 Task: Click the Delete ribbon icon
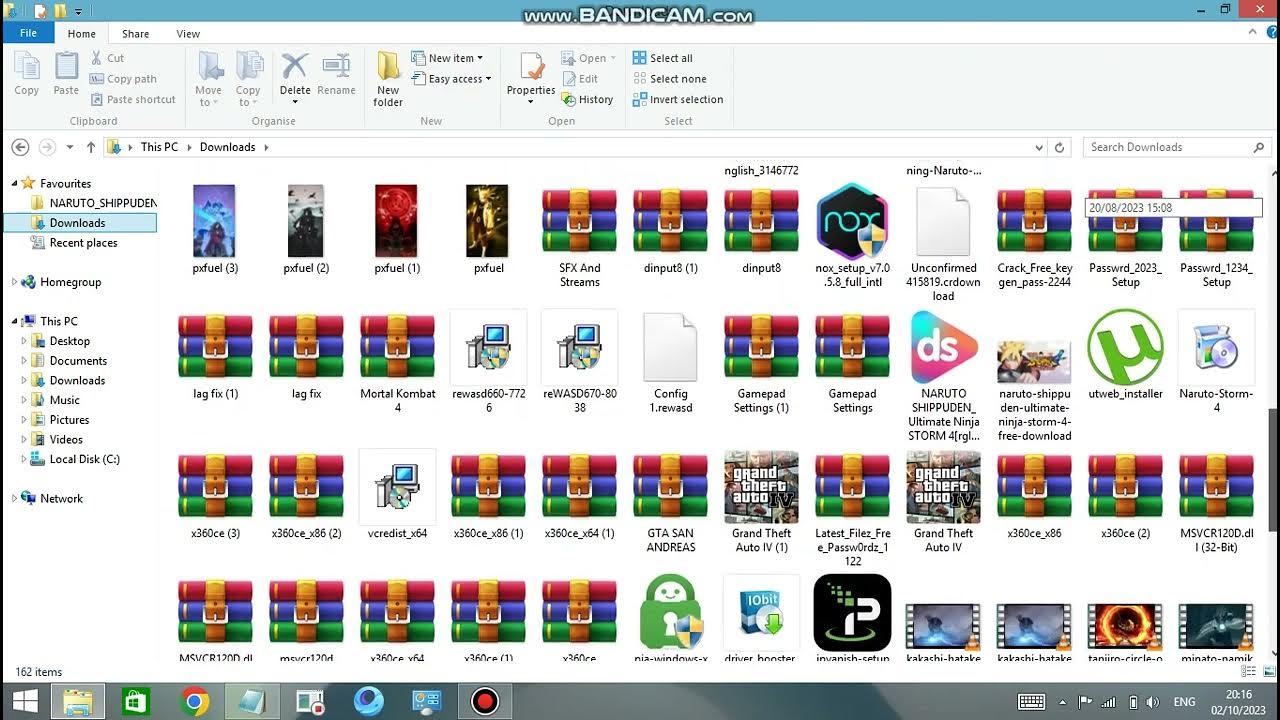pos(295,75)
